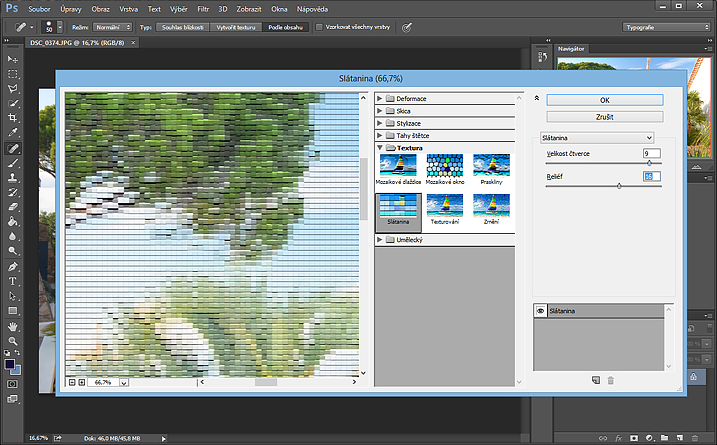
Task: Click tablet pressure icon in options bar
Action: point(407,27)
